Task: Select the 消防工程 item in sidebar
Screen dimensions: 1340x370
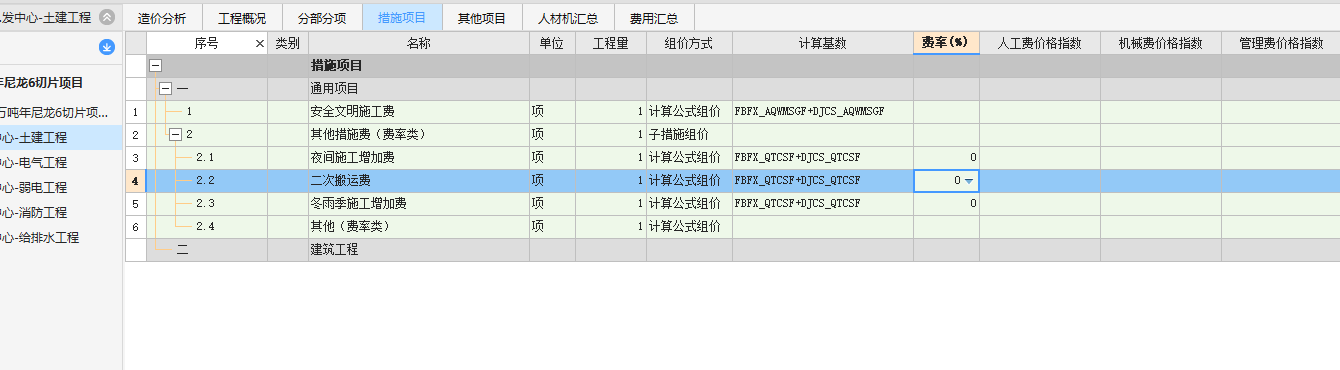Action: coord(61,212)
